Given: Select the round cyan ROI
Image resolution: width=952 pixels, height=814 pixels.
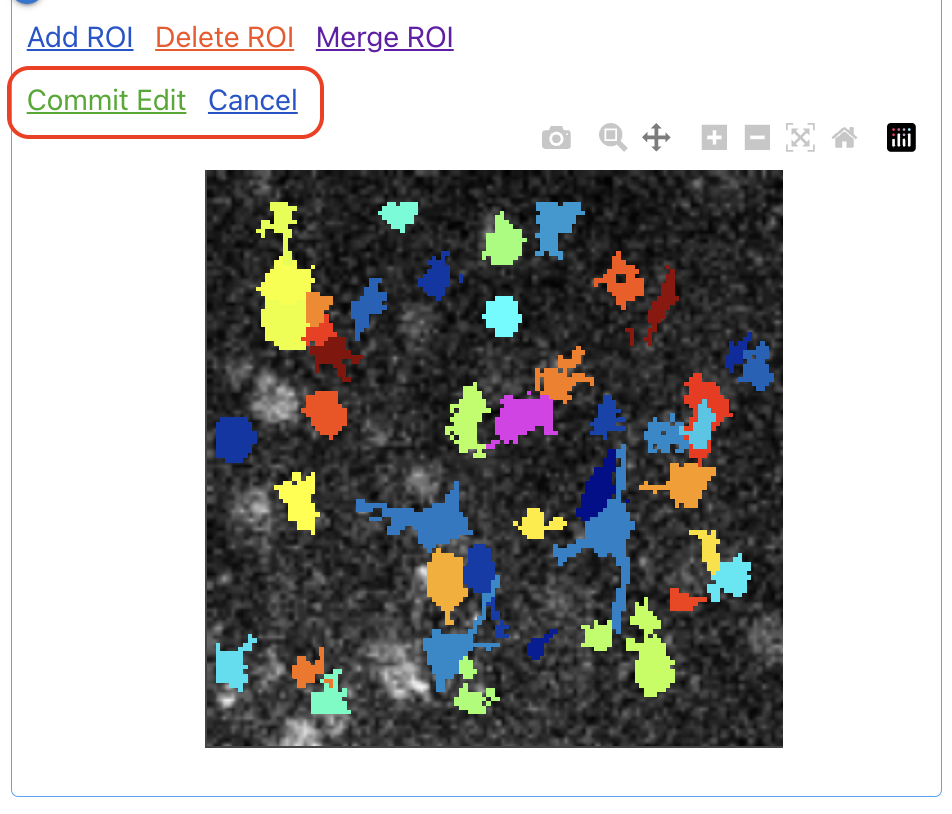Looking at the screenshot, I should (502, 316).
